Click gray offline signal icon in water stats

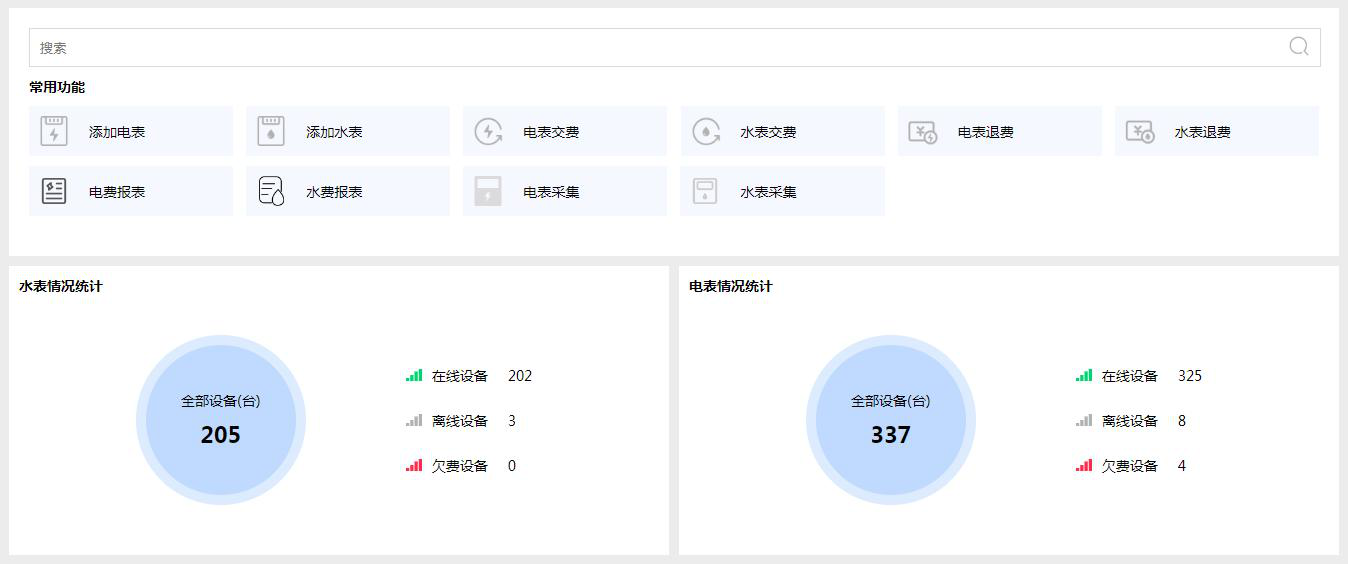[x=414, y=420]
